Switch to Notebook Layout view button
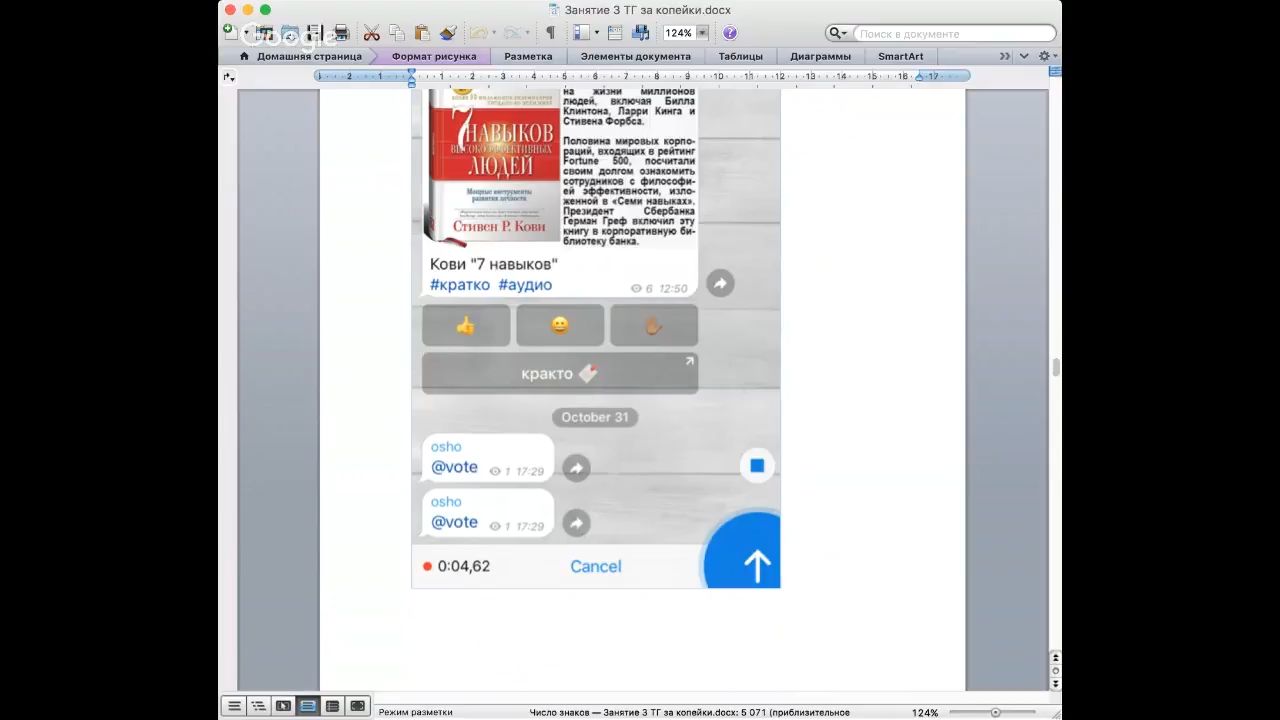Viewport: 1280px width, 720px height. coord(332,706)
